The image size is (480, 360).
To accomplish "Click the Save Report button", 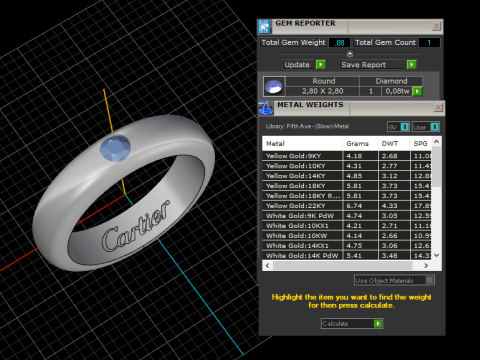I will 378,64.
